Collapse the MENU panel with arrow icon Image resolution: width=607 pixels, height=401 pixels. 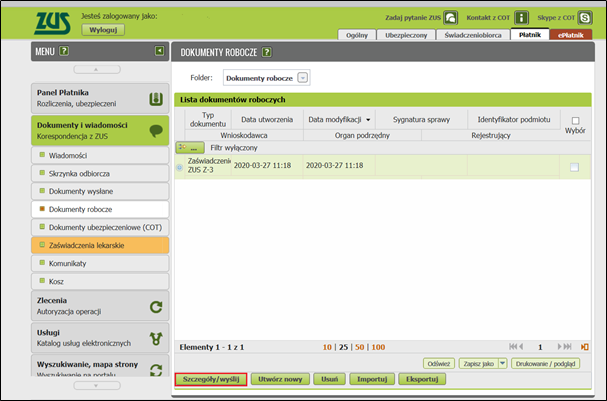coord(159,51)
